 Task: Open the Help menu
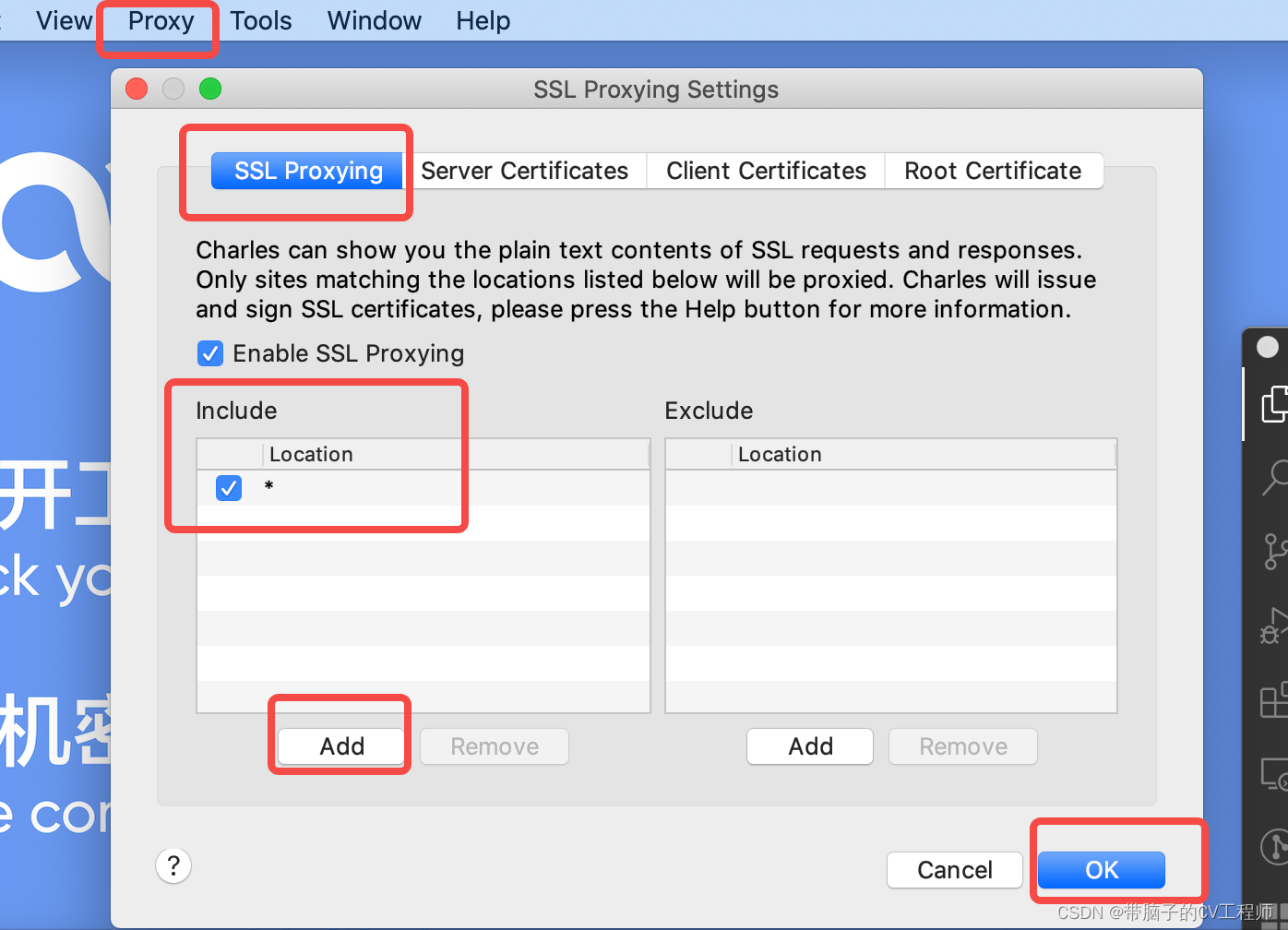point(483,20)
